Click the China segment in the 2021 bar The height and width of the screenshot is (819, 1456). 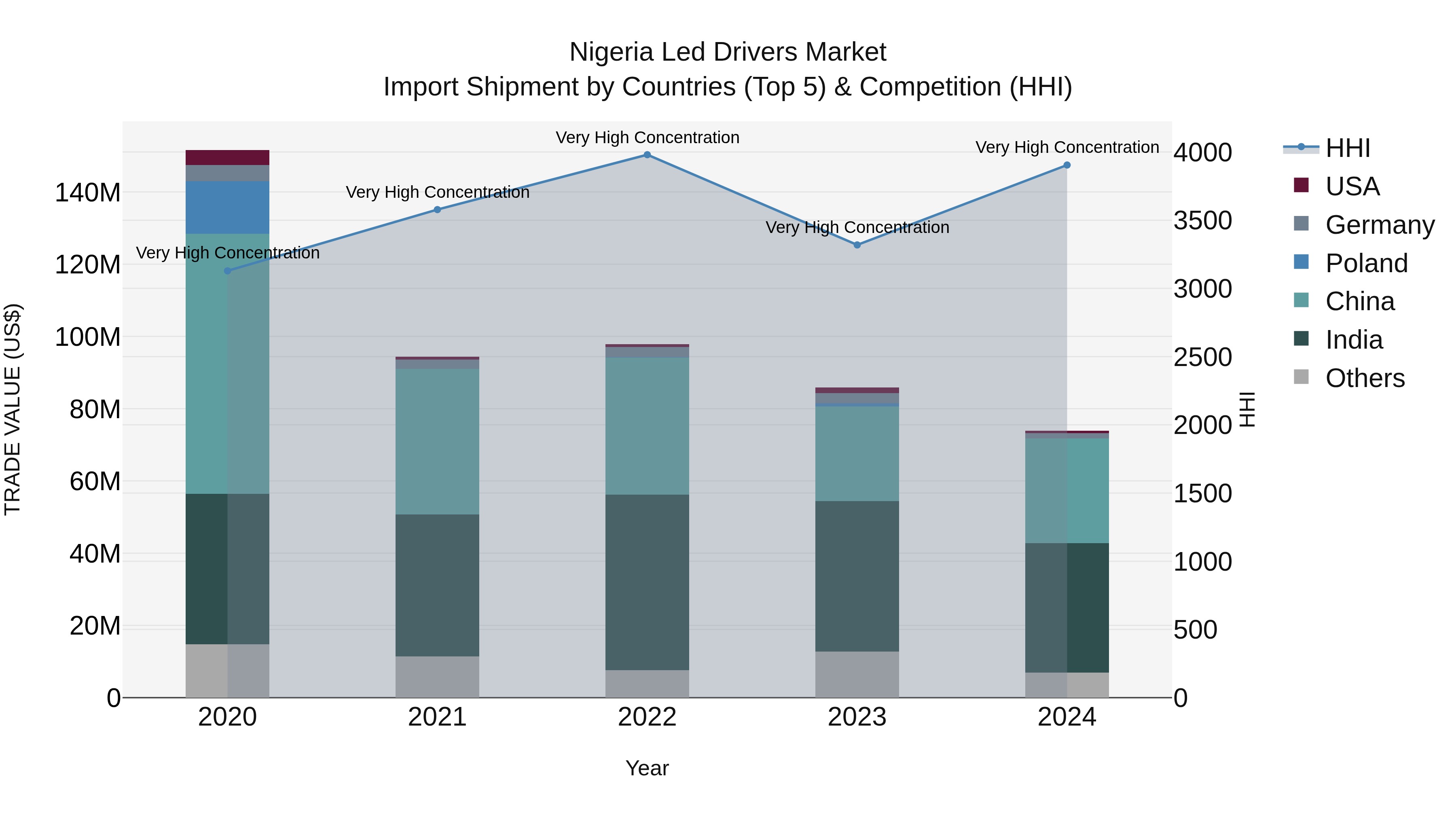(438, 442)
